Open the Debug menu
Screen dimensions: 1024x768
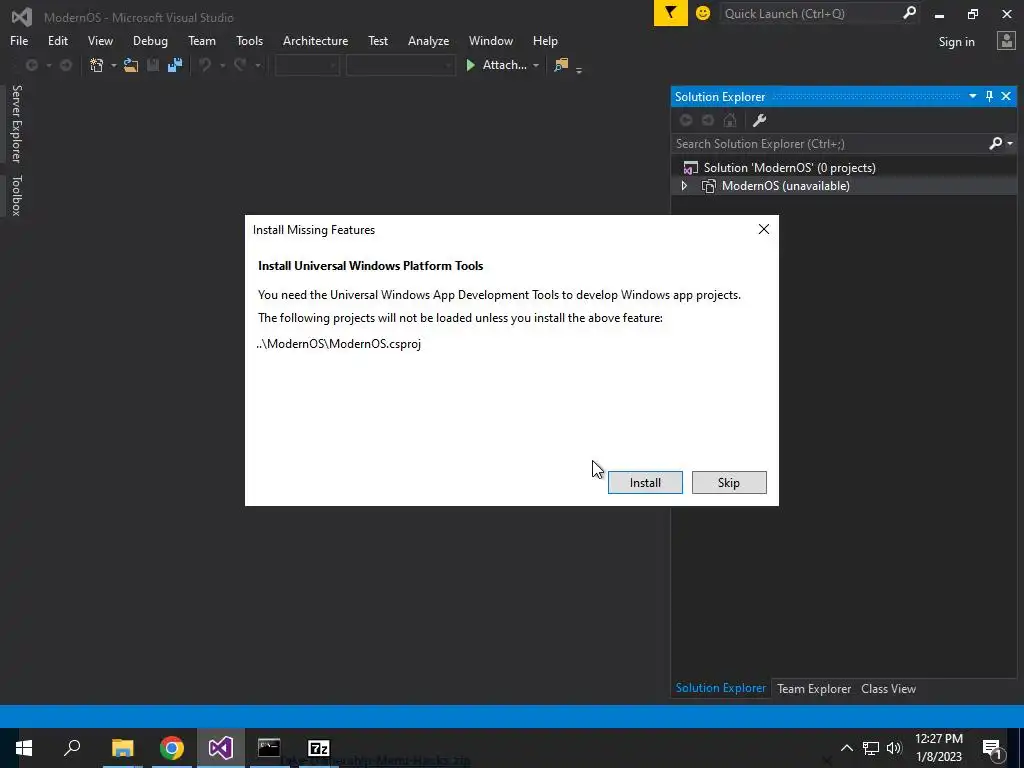[x=150, y=40]
